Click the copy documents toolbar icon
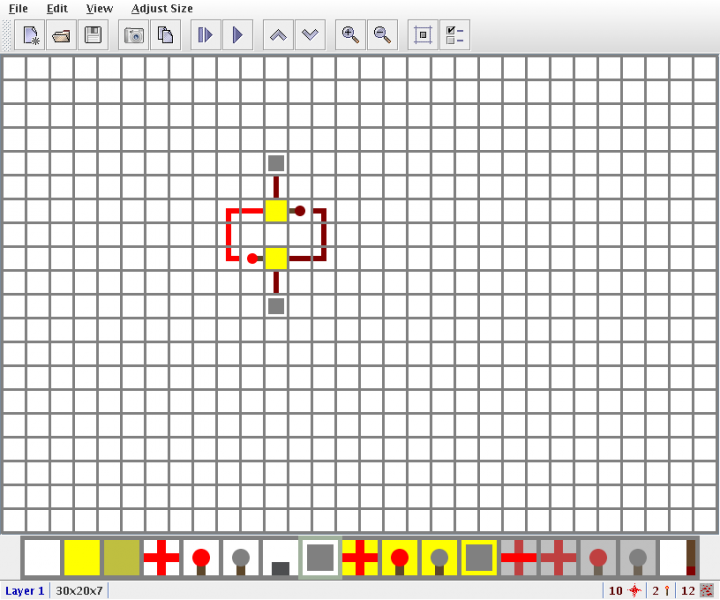This screenshot has height=600, width=720. tap(165, 35)
